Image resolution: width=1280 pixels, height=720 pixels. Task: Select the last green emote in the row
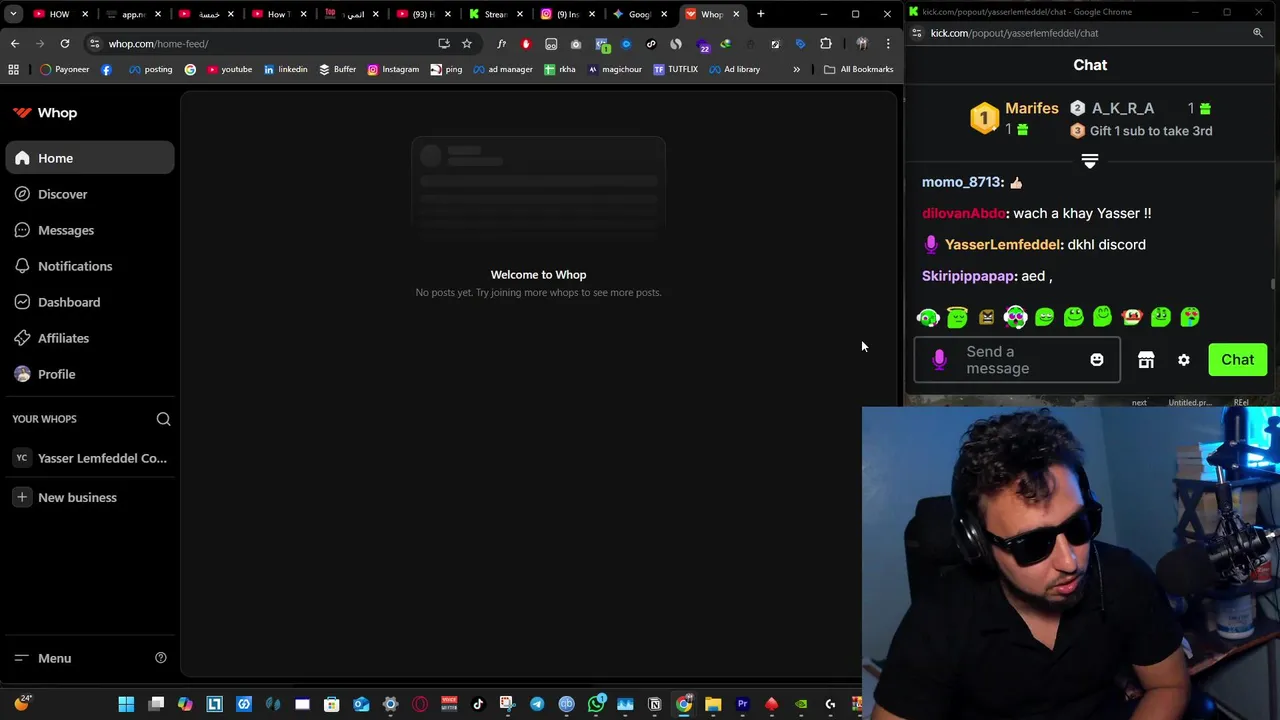pos(1190,317)
